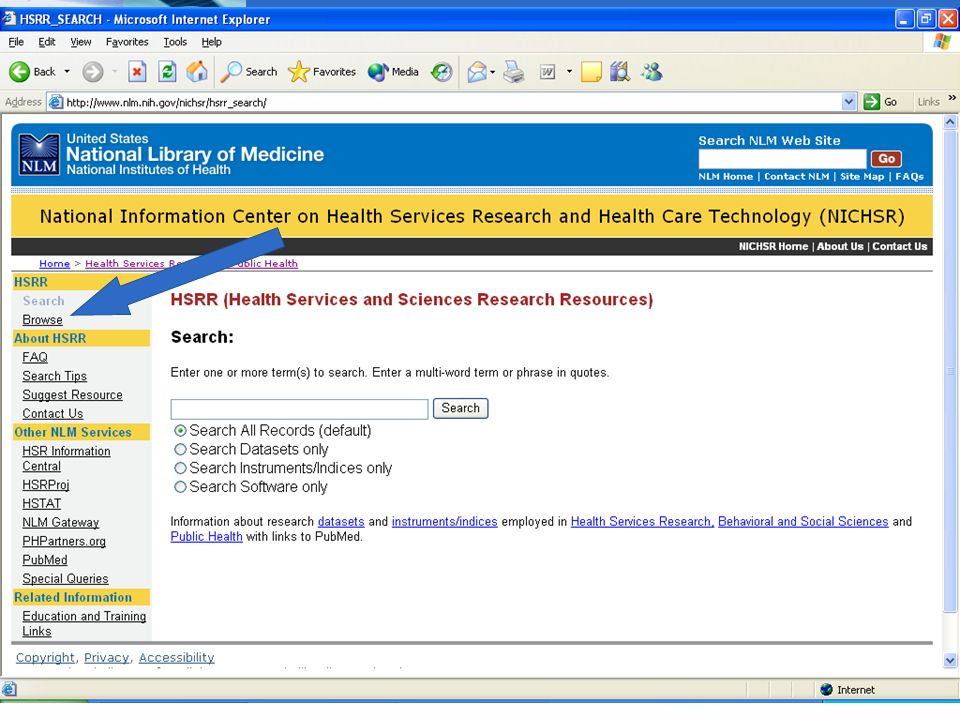This screenshot has height=720, width=960.
Task: Open the Special Queries link
Action: pos(66,579)
